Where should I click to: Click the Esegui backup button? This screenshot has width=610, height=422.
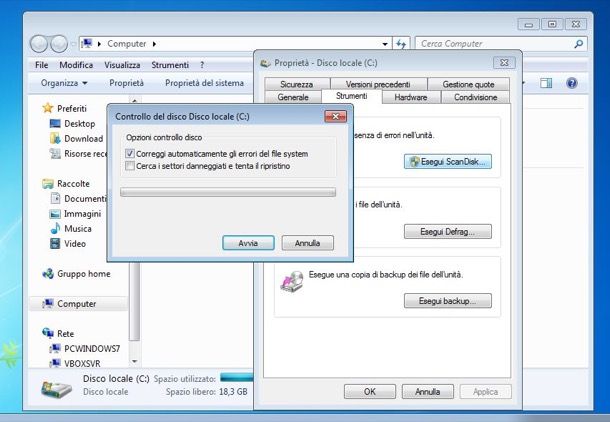pyautogui.click(x=448, y=301)
